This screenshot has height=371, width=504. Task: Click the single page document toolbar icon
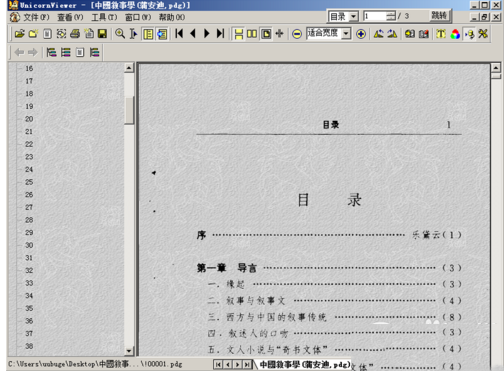click(x=47, y=34)
